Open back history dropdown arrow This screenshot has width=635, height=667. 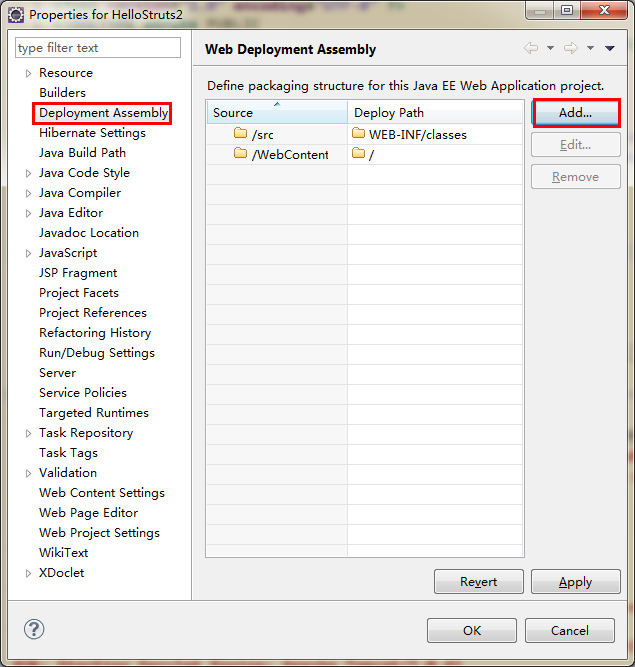click(550, 48)
